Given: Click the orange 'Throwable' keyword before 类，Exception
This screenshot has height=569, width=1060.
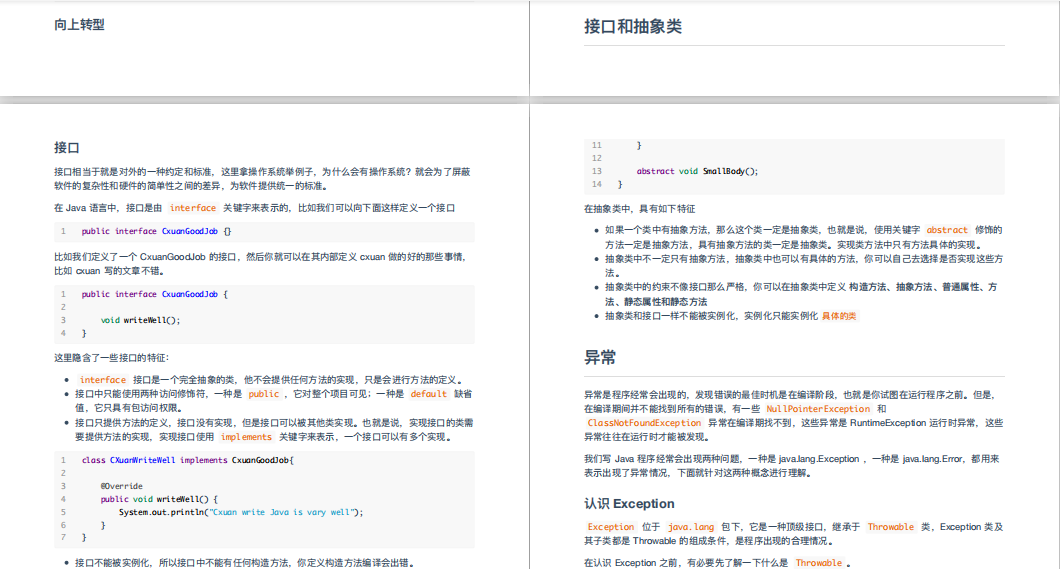Looking at the screenshot, I should click(x=890, y=527).
